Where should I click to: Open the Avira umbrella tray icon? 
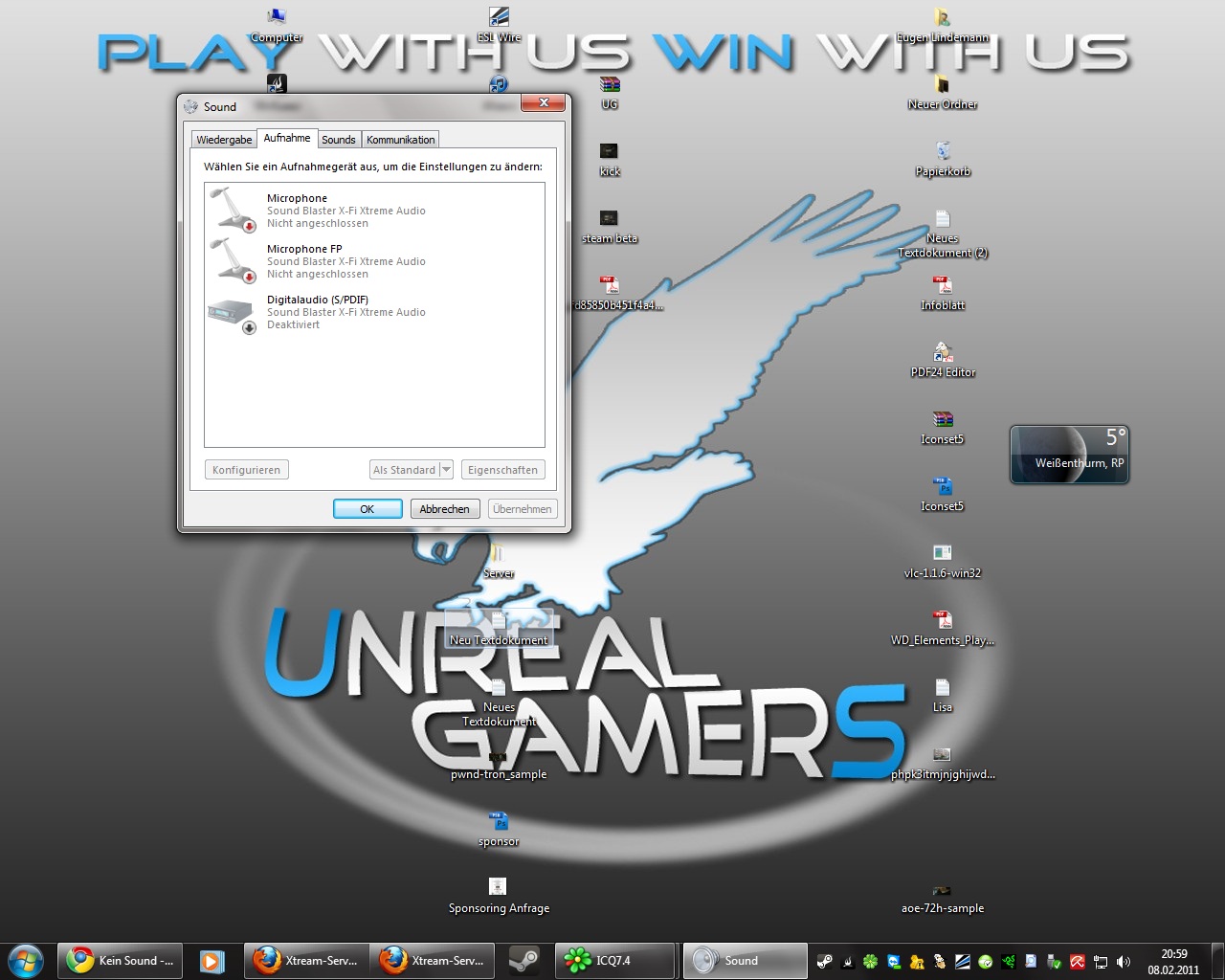pos(1078,962)
